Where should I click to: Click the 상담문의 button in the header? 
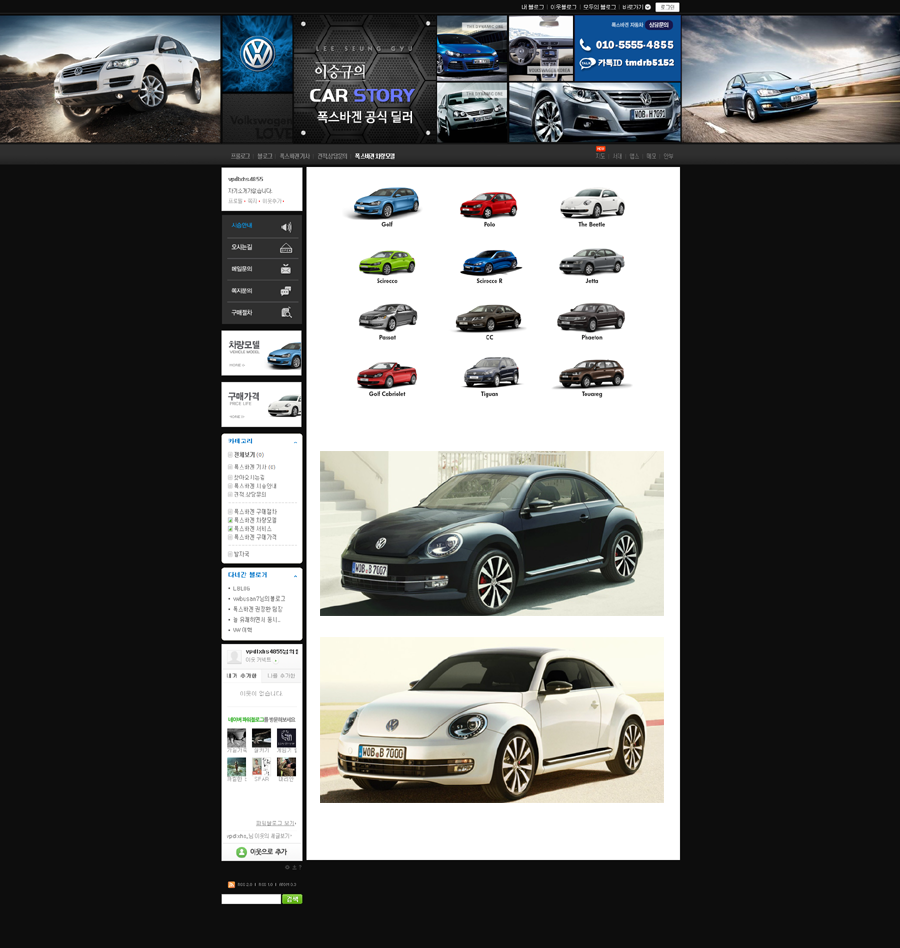[659, 25]
